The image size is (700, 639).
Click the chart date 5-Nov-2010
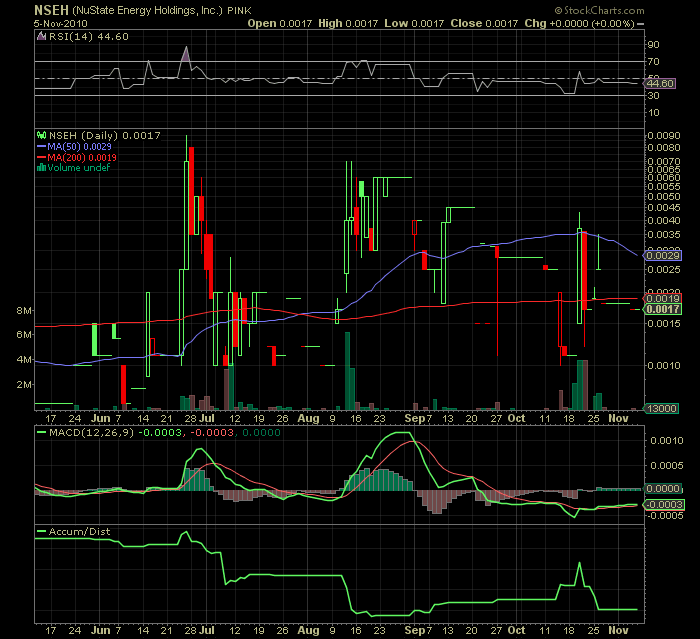61,24
